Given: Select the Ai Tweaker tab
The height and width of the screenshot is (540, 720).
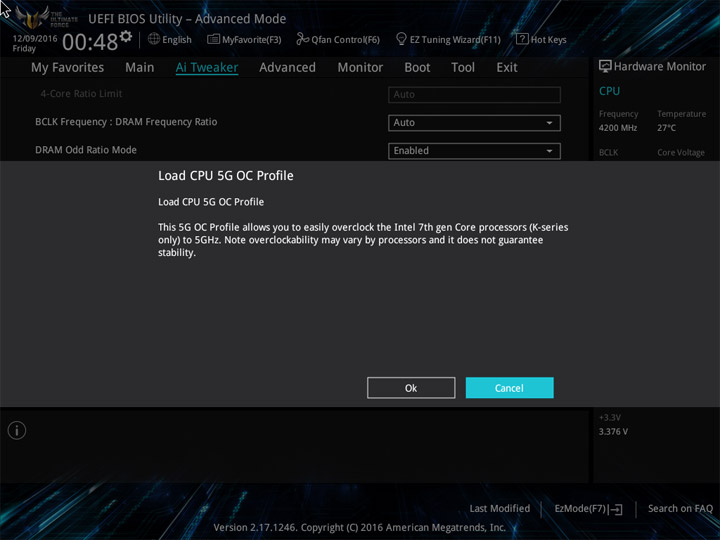Looking at the screenshot, I should (207, 68).
